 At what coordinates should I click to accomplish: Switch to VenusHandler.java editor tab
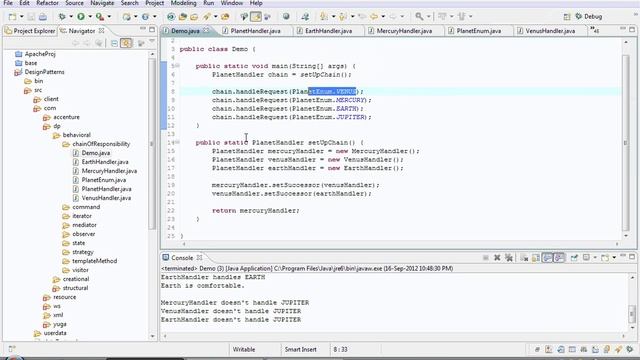point(550,31)
